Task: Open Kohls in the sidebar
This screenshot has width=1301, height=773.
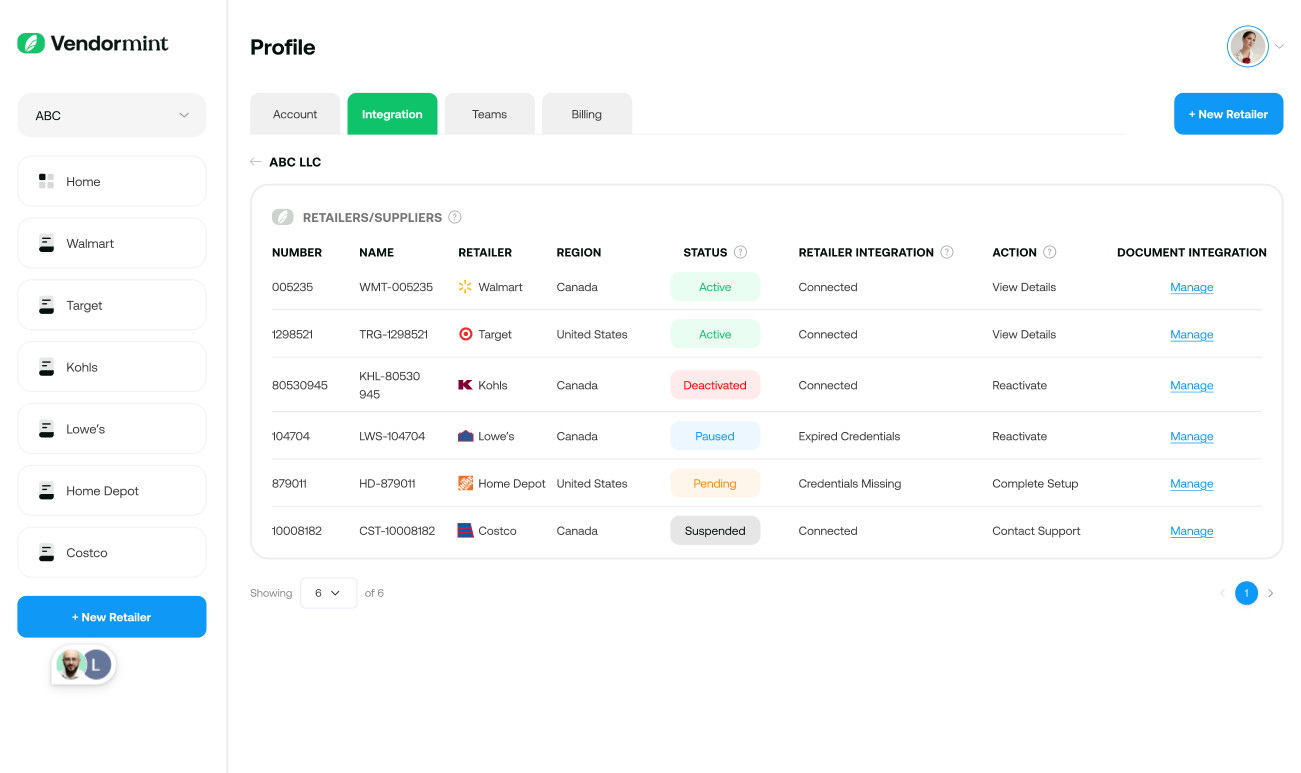Action: pyautogui.click(x=112, y=367)
